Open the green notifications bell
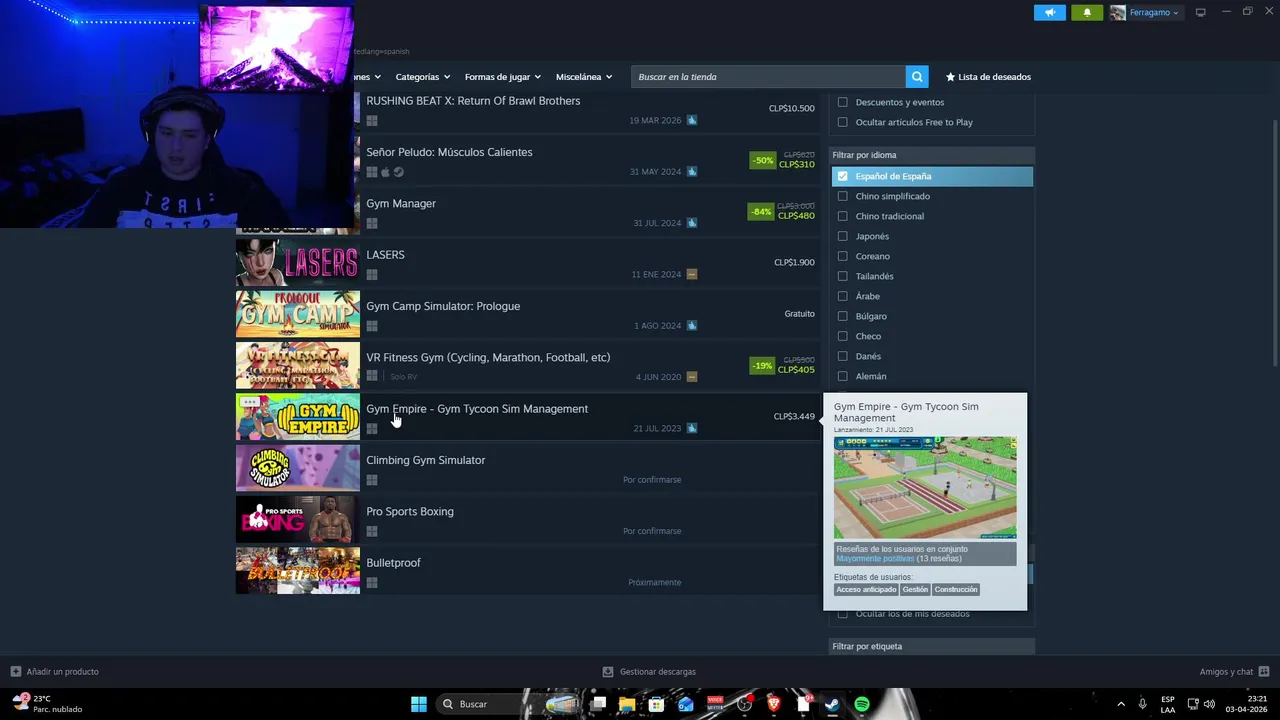 pyautogui.click(x=1087, y=13)
